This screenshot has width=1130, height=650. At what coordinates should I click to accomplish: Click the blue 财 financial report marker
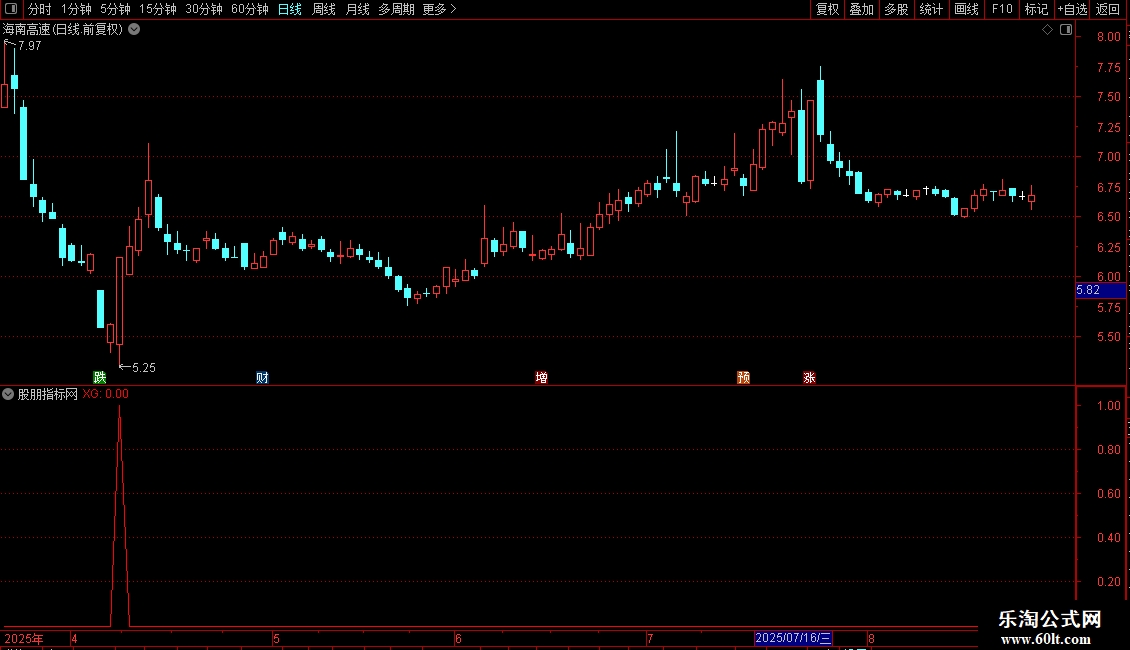[262, 378]
